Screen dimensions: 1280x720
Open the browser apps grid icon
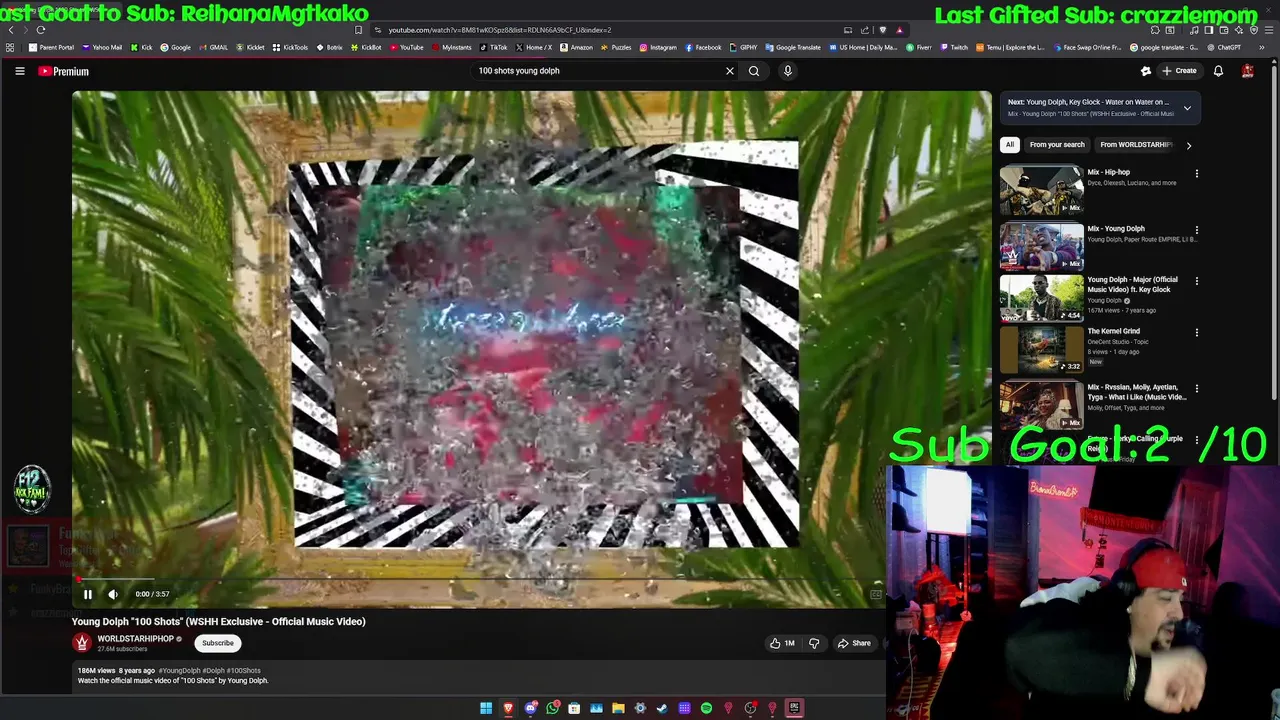(x=10, y=47)
